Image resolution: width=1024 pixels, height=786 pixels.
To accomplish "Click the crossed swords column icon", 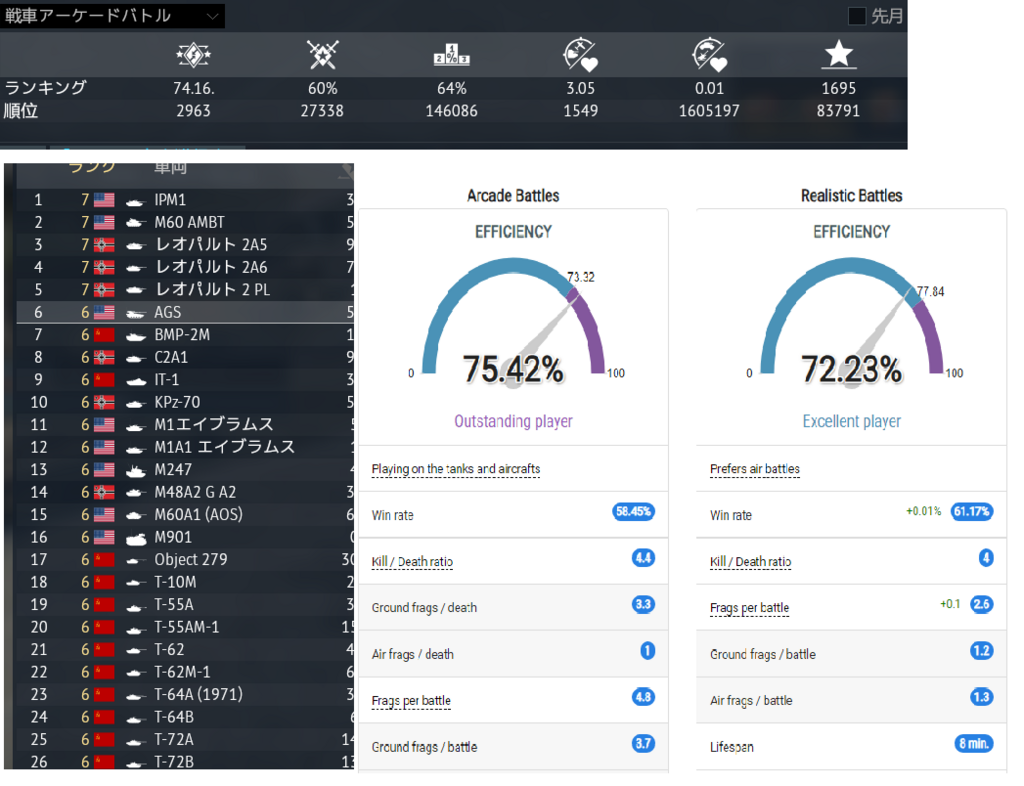I will [x=322, y=54].
